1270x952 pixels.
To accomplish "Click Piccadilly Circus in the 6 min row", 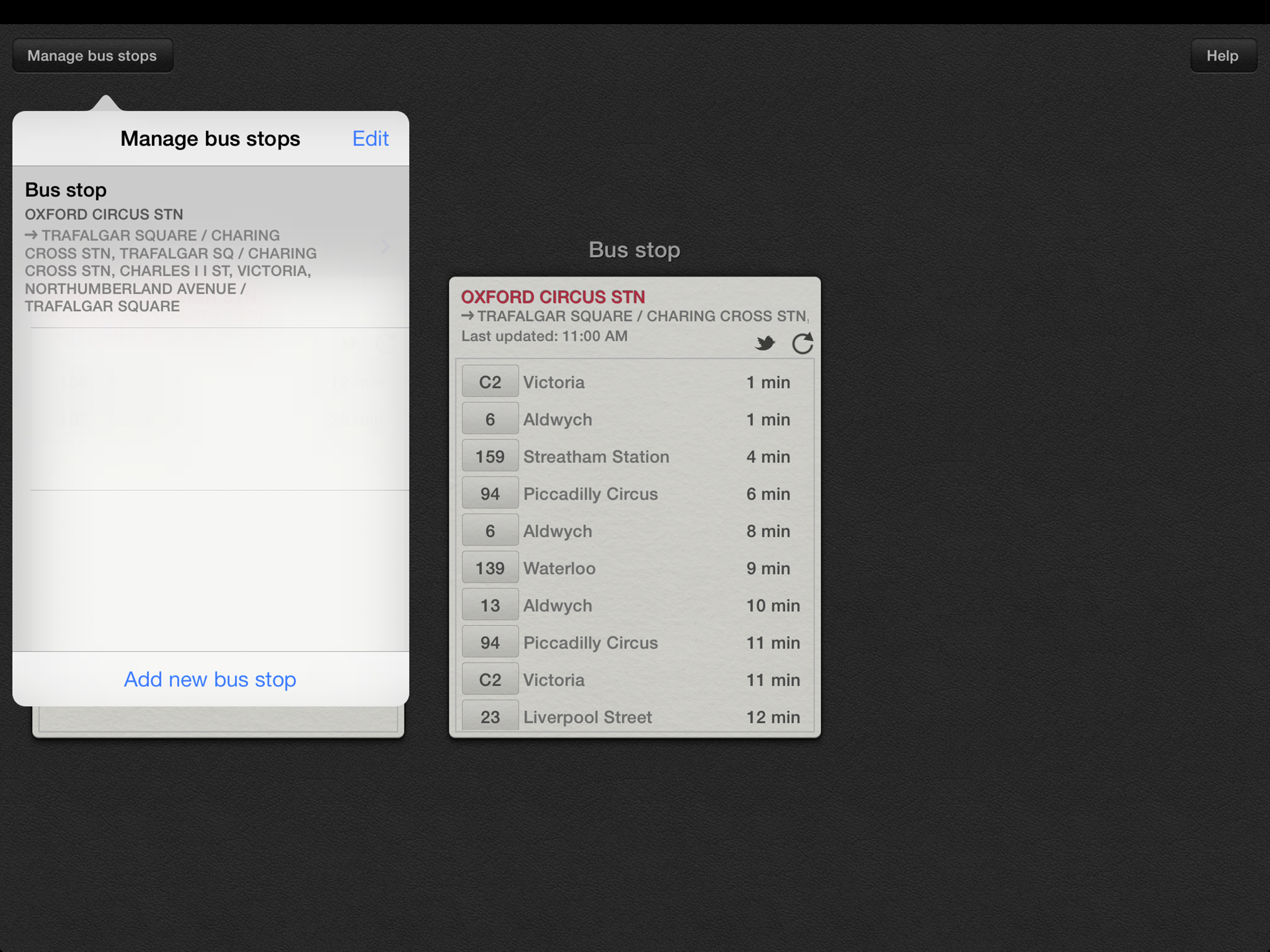I will 590,494.
